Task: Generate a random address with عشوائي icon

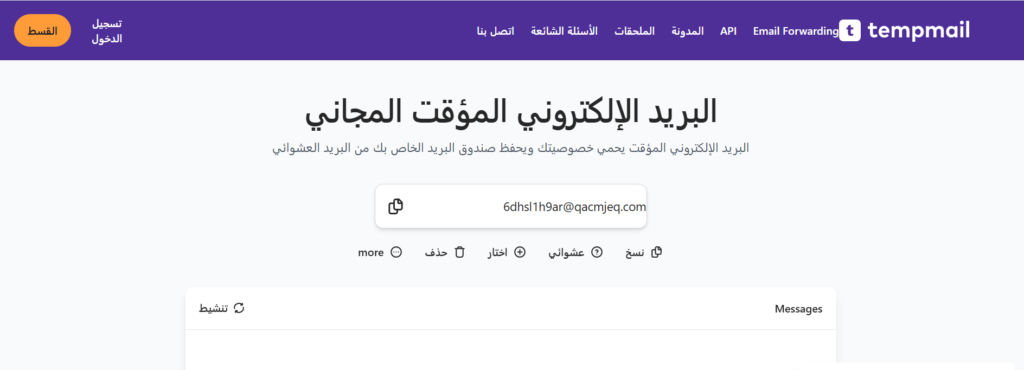Action: tap(596, 253)
